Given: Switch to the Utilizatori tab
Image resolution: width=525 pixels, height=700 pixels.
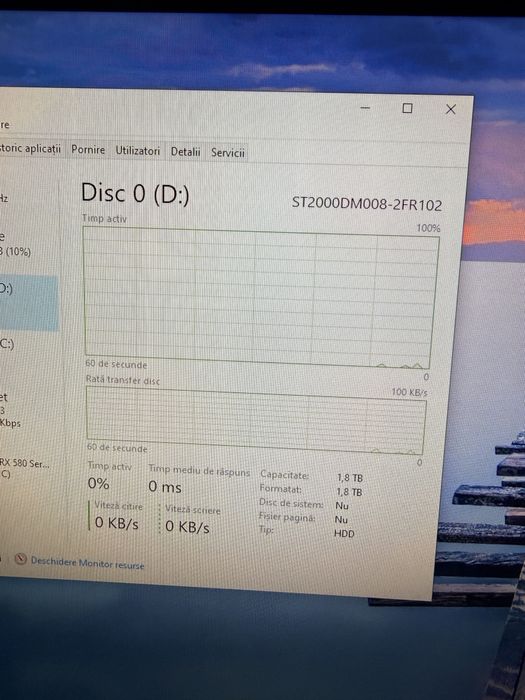Looking at the screenshot, I should coord(138,151).
